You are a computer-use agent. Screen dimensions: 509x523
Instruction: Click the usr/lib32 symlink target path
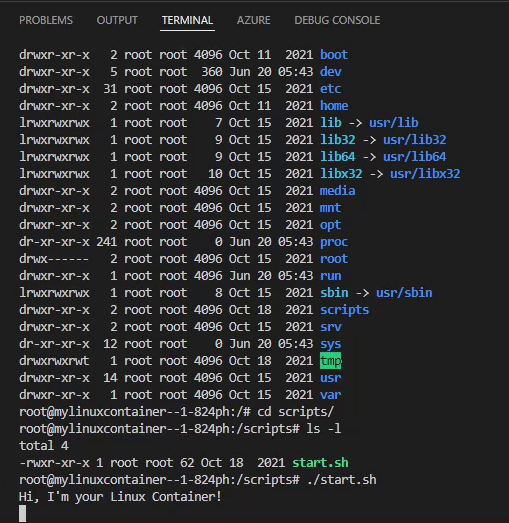(415, 140)
